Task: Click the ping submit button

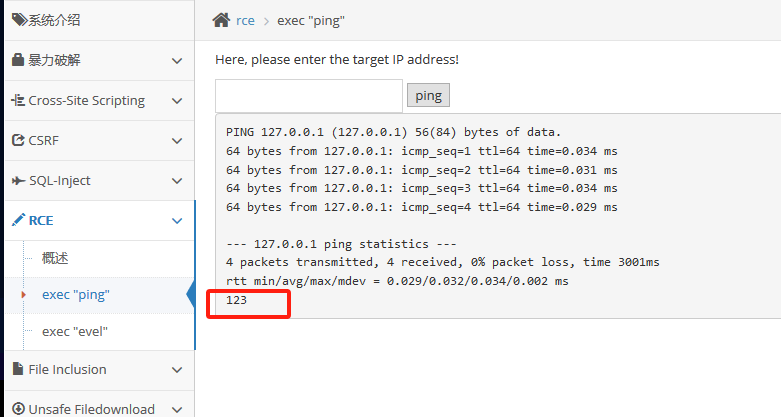Action: pyautogui.click(x=428, y=95)
